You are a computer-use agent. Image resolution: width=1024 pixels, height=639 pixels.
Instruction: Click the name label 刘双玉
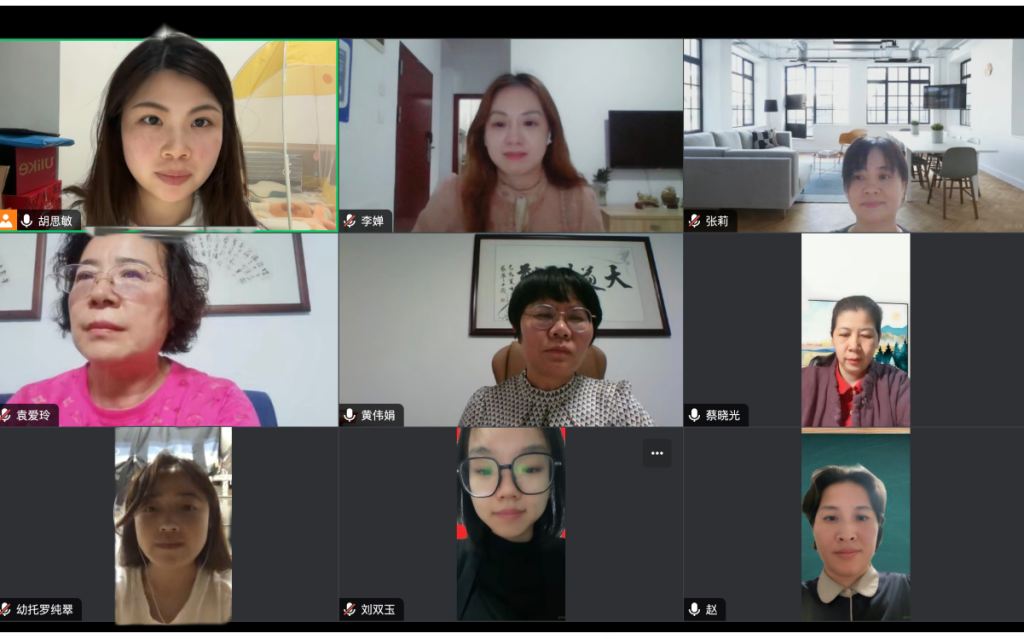coord(378,610)
